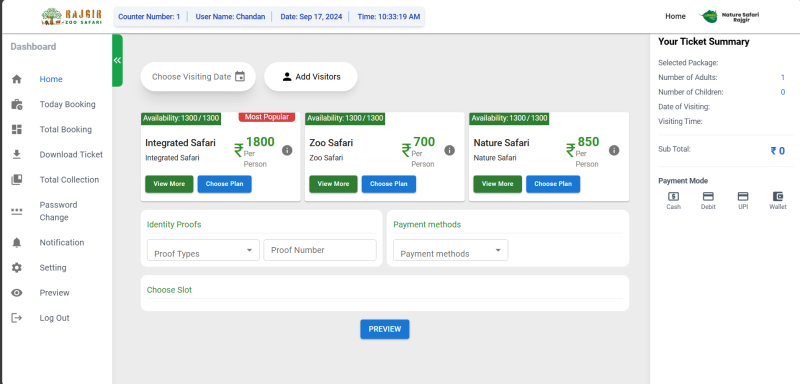Click Add Visitors button
The image size is (800, 384).
coord(311,76)
